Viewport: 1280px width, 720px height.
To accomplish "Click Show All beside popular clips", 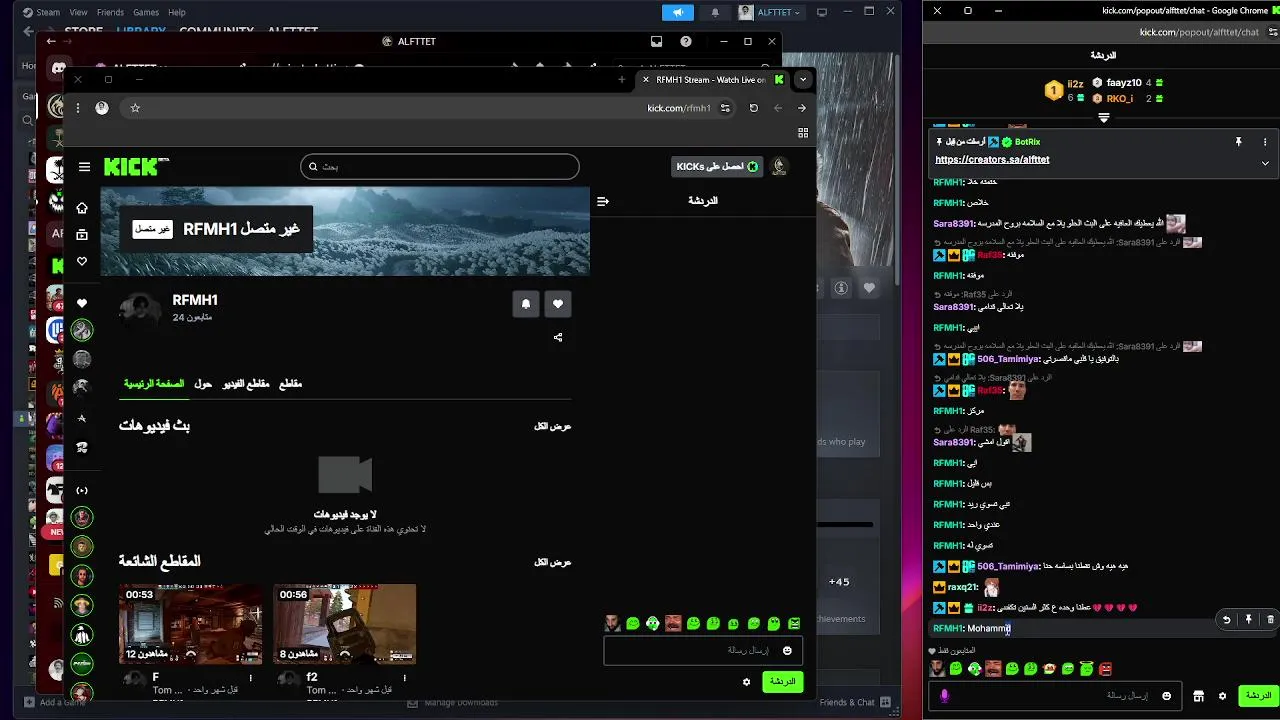I will coord(552,562).
